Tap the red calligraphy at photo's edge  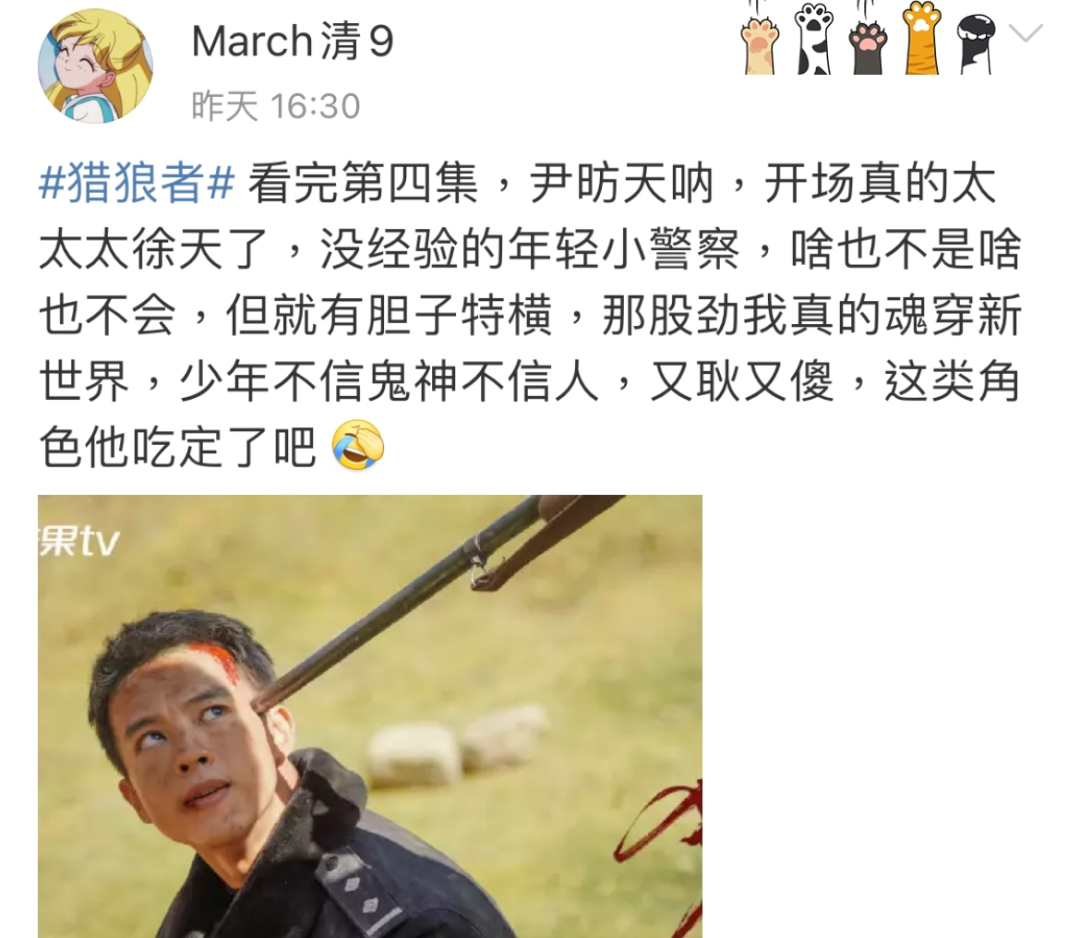click(660, 847)
